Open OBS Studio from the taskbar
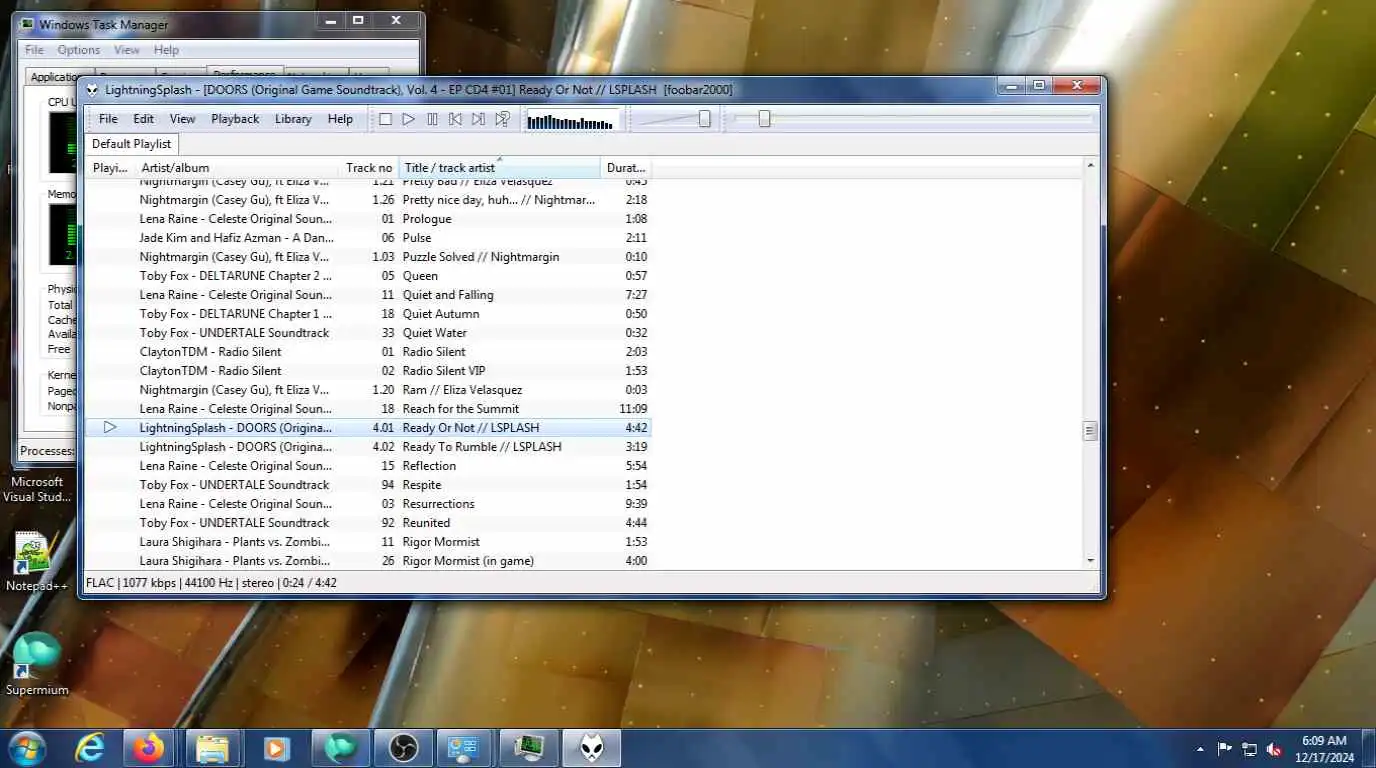This screenshot has width=1376, height=768. click(x=403, y=748)
